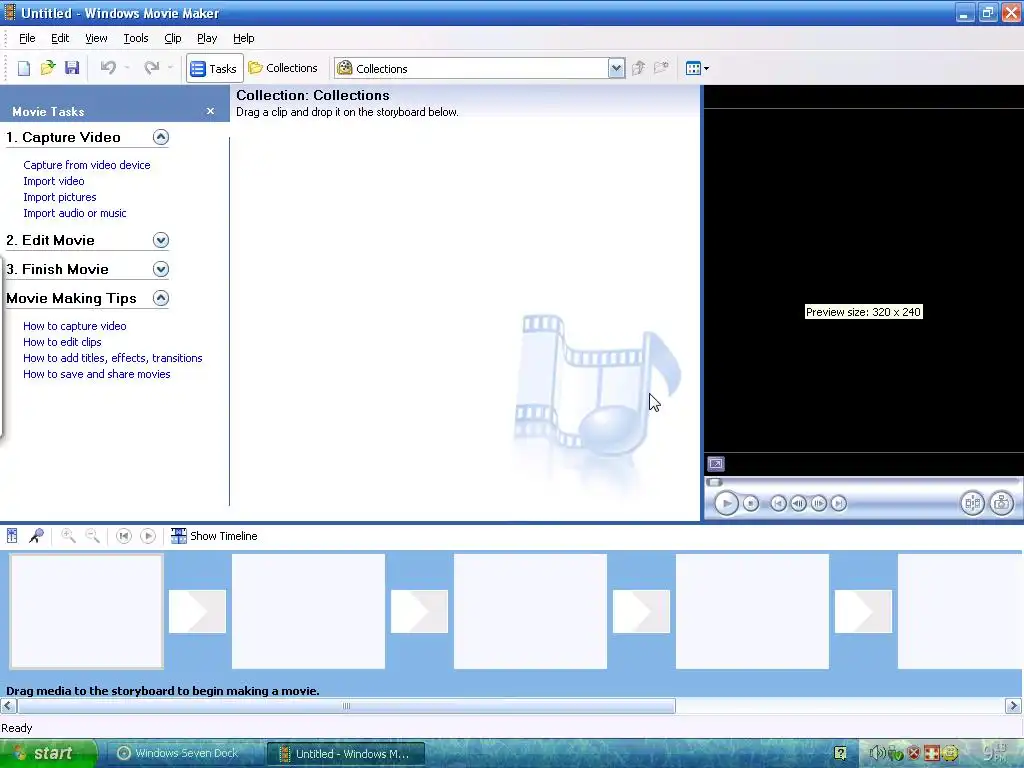Viewport: 1024px width, 768px height.
Task: Click the storyboard horizontal scrollbar thumb
Action: (347, 706)
